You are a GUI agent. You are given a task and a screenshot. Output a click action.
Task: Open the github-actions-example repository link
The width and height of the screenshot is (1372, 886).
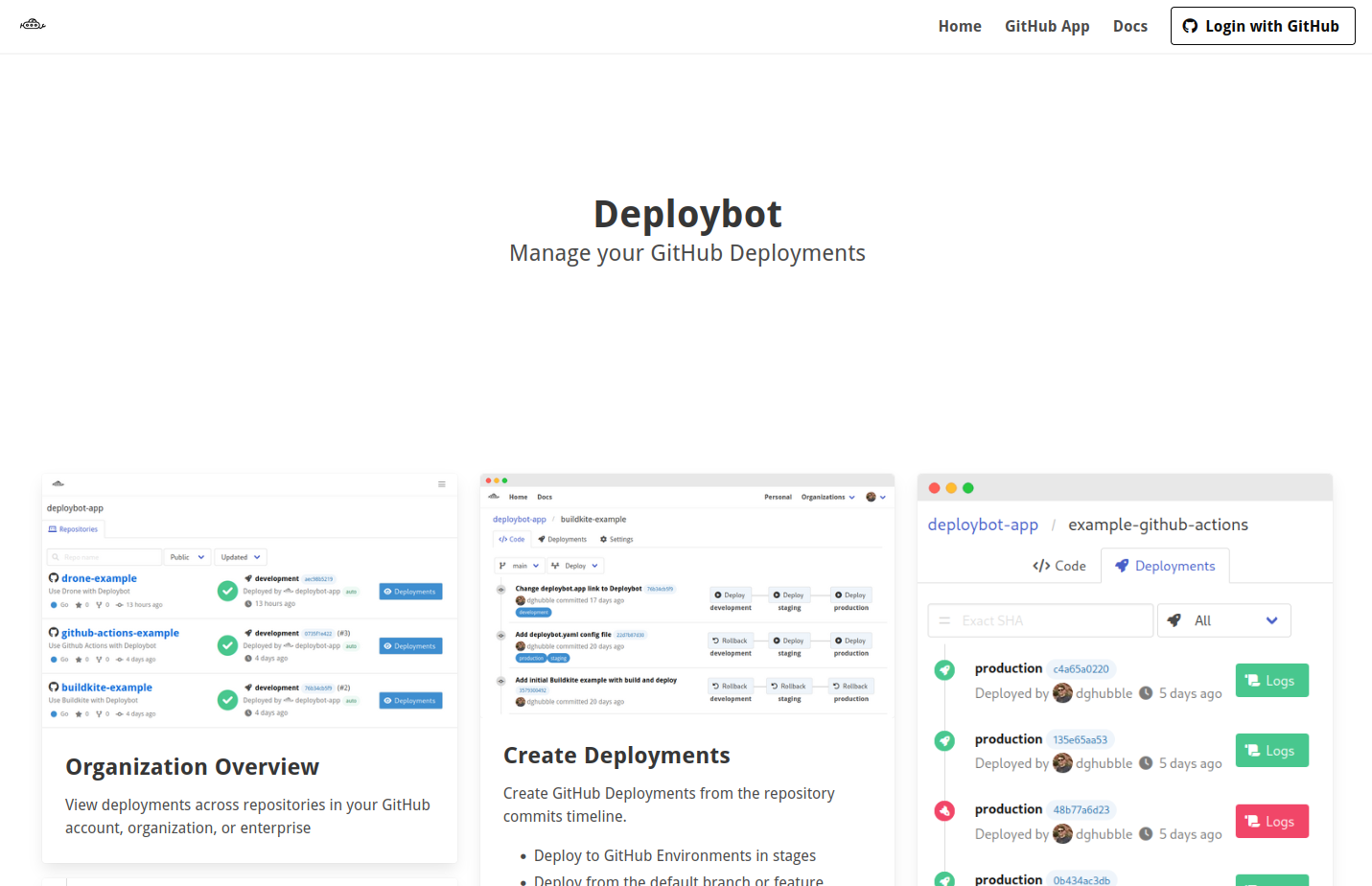pyautogui.click(x=121, y=633)
